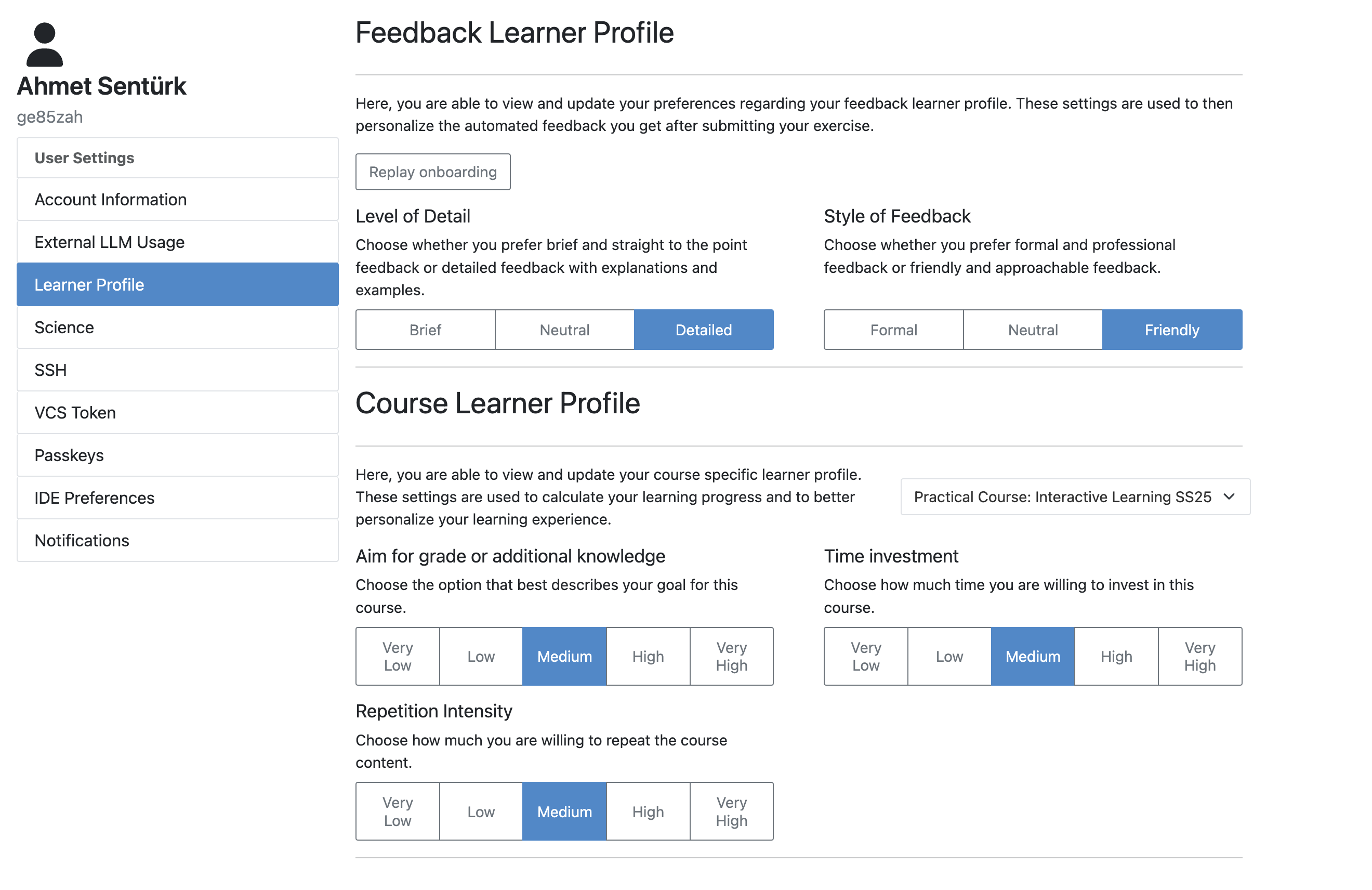The width and height of the screenshot is (1372, 890).
Task: Click the Replay onboarding button
Action: pos(432,172)
